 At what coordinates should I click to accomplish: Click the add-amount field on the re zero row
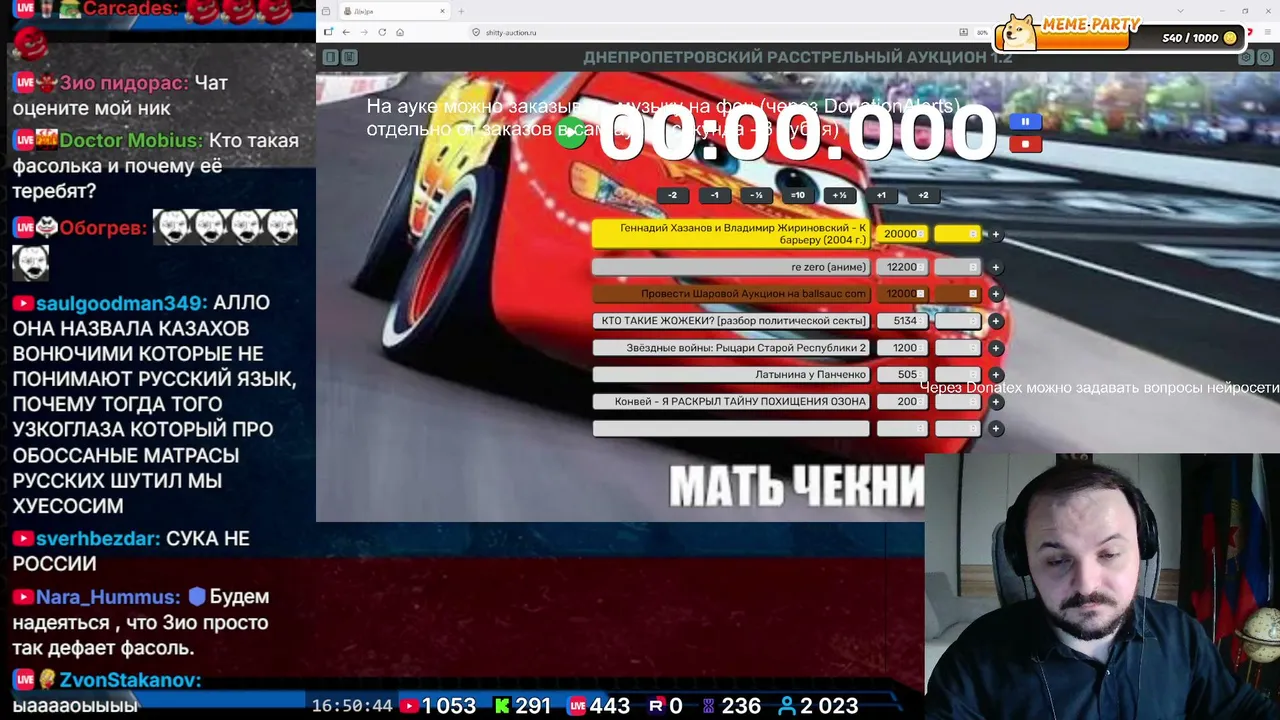click(957, 267)
